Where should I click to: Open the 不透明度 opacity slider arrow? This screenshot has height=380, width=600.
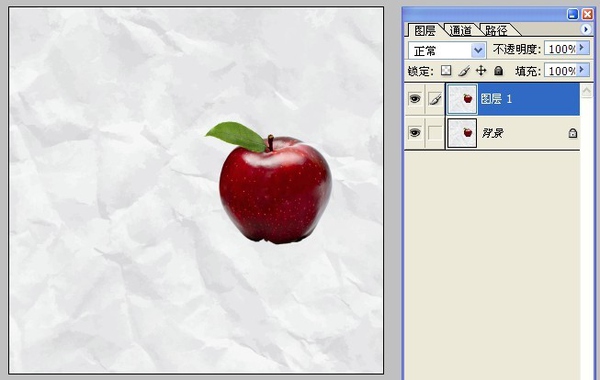pos(582,48)
